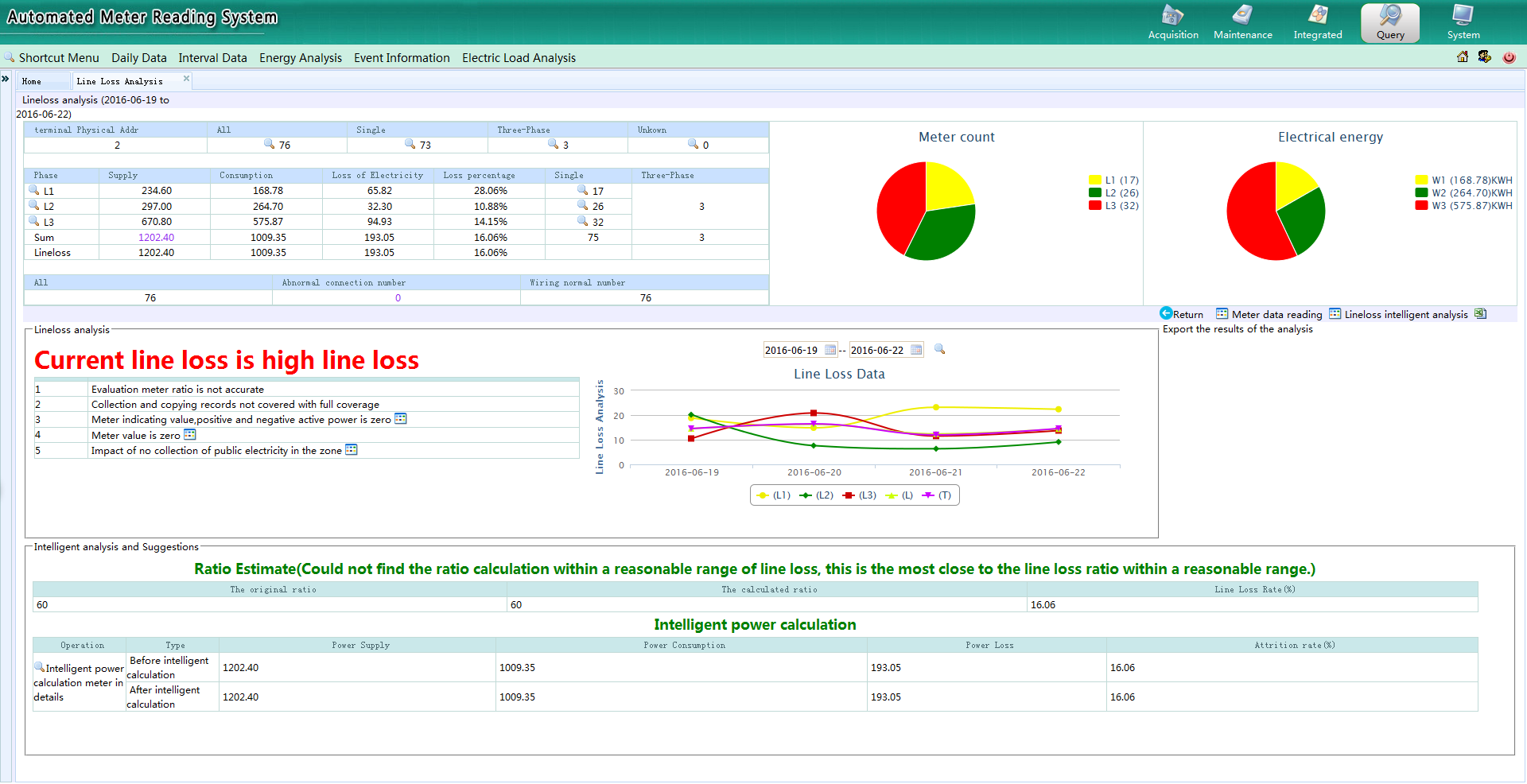Open the end date calendar picker

tap(916, 350)
